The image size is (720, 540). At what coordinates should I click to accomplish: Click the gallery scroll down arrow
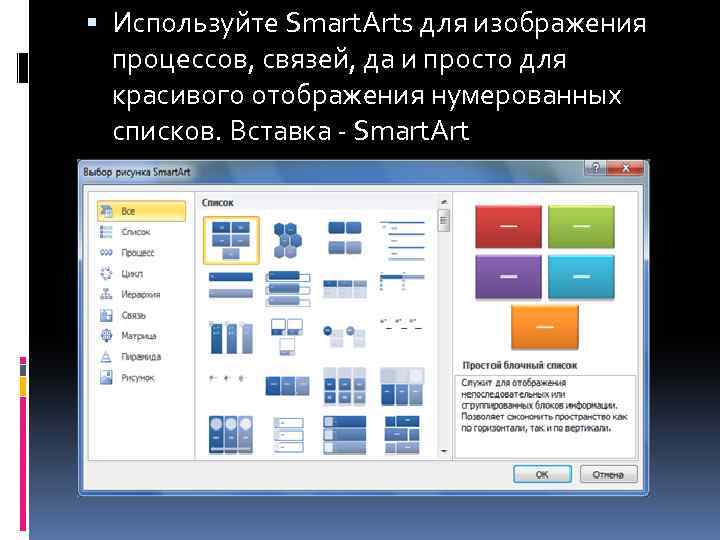[444, 451]
